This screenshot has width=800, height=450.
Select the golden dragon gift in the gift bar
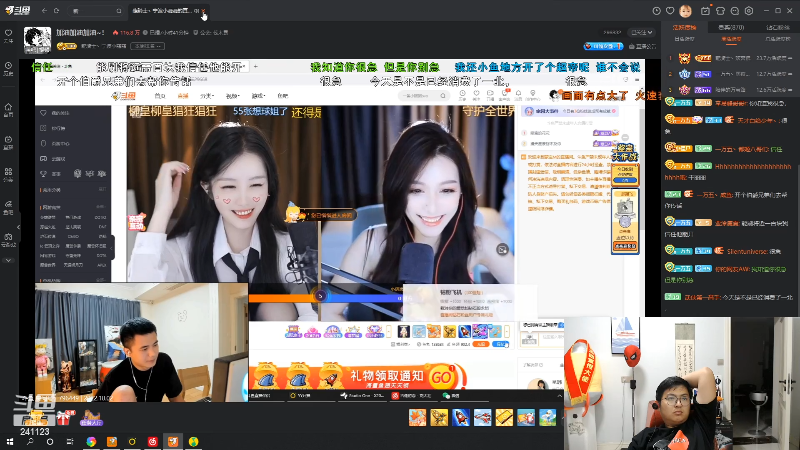point(439,417)
